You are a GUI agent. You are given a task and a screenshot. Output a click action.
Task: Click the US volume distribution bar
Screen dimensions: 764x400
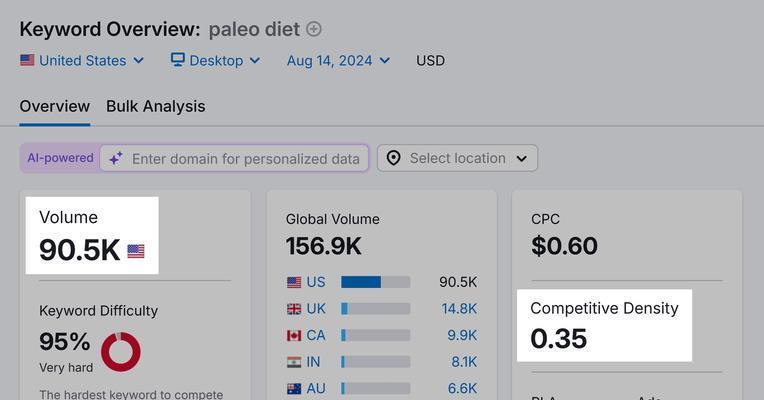click(376, 282)
